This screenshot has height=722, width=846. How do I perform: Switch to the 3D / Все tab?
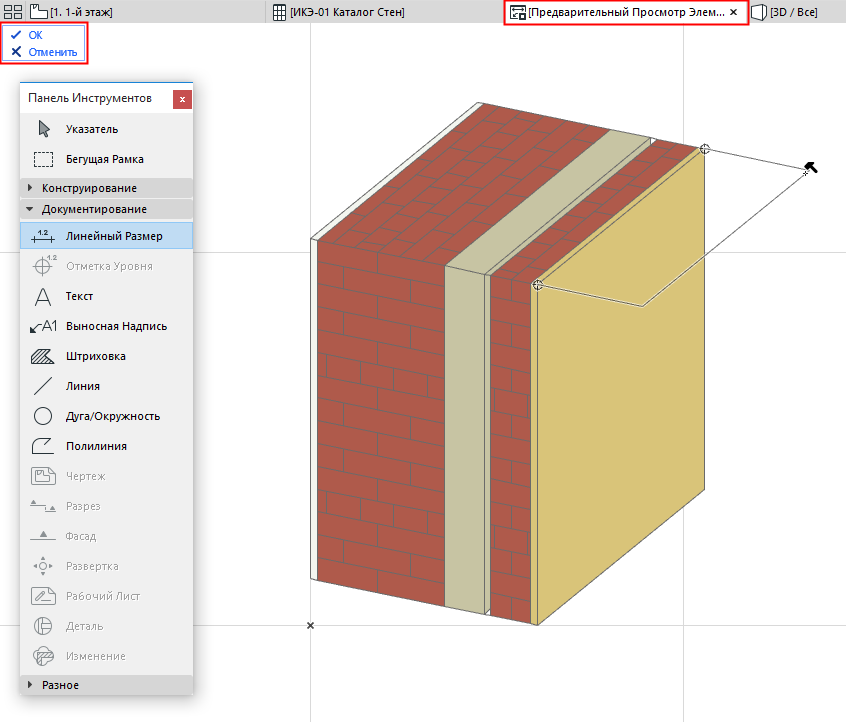[785, 12]
